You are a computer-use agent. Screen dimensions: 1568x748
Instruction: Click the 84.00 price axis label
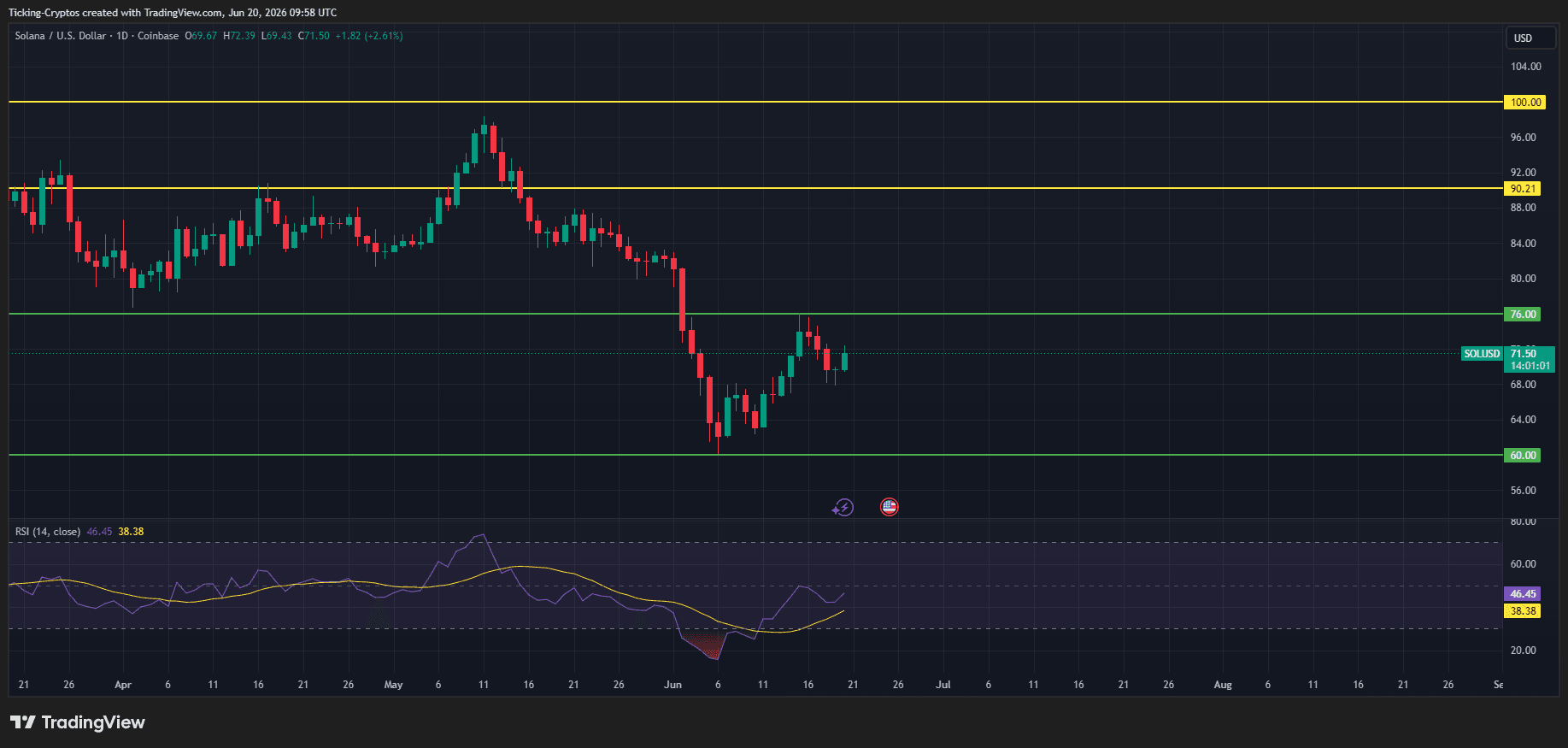point(1523,244)
